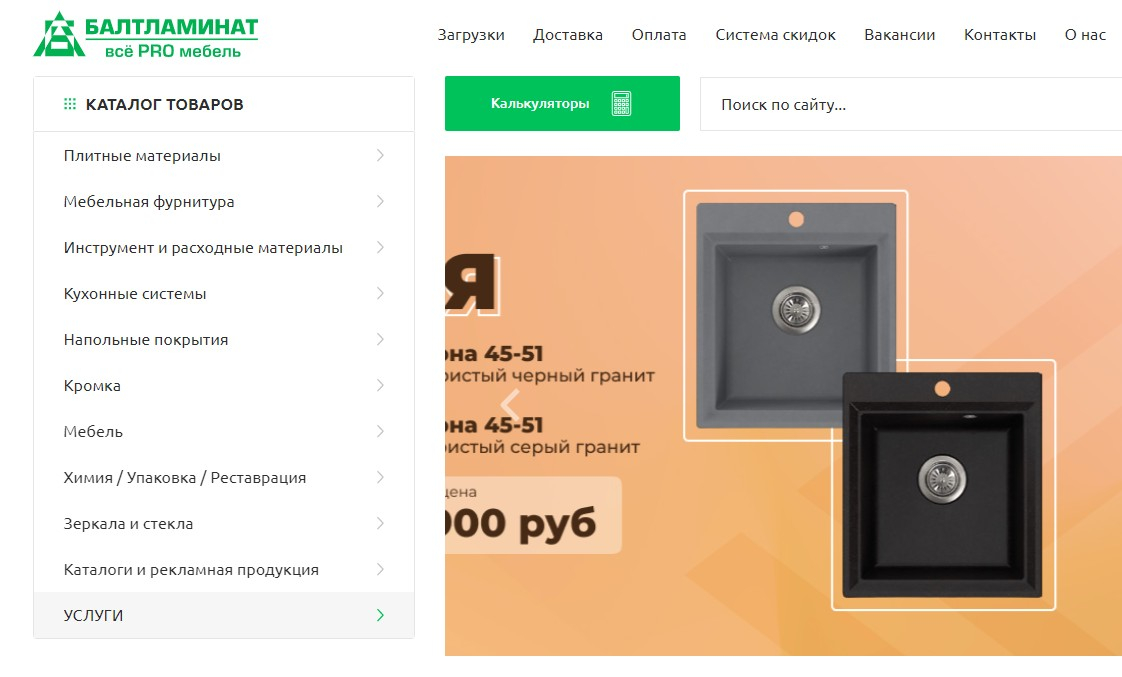Click the calculator icon on green button
The image size is (1122, 677).
point(621,104)
